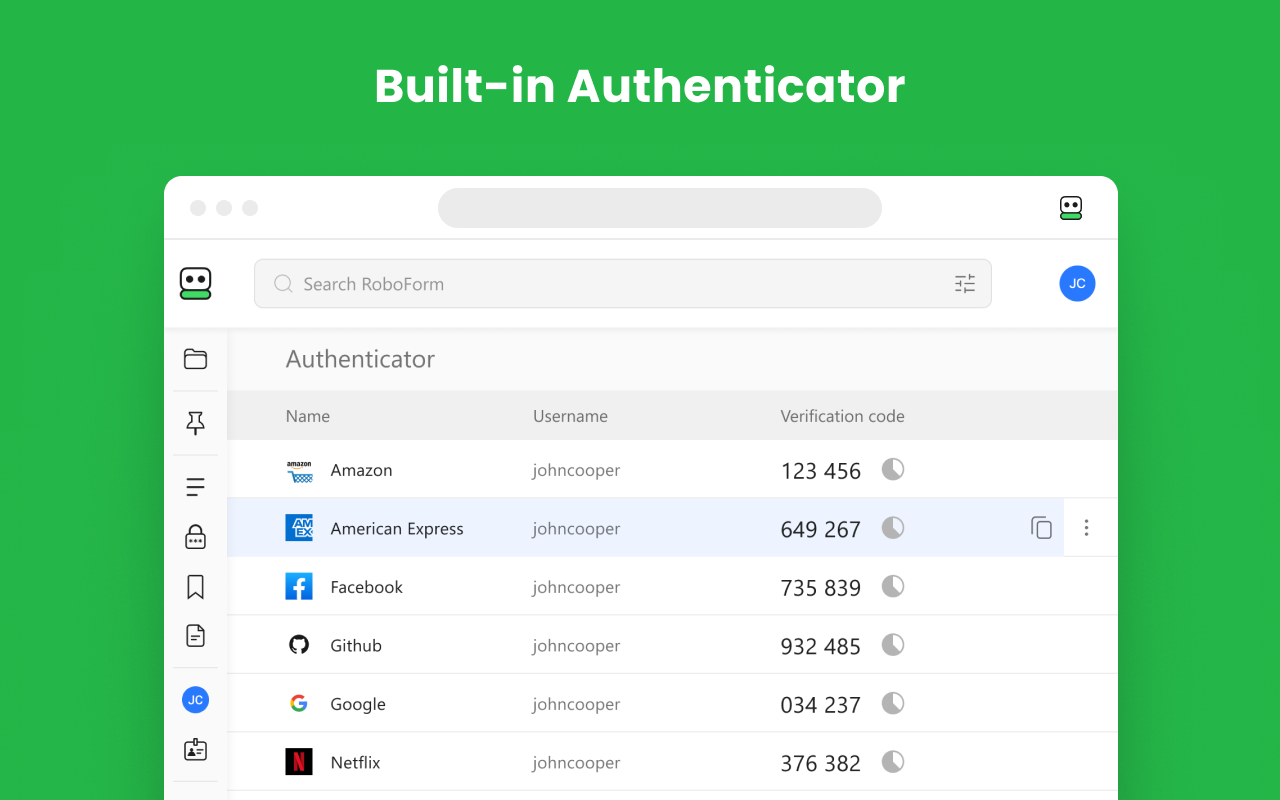Click the JC contact icon in sidebar
This screenshot has height=800, width=1280.
[195, 700]
